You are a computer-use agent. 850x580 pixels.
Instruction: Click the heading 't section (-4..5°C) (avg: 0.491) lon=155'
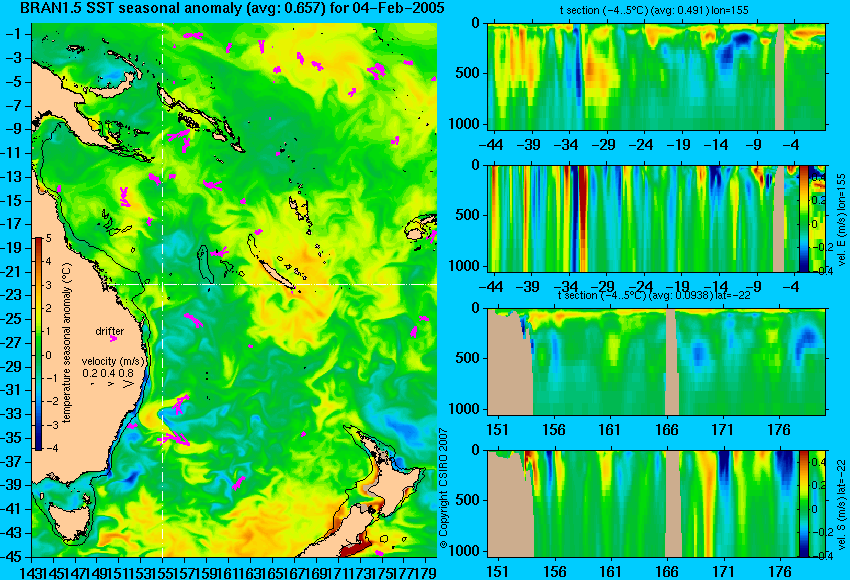click(654, 10)
